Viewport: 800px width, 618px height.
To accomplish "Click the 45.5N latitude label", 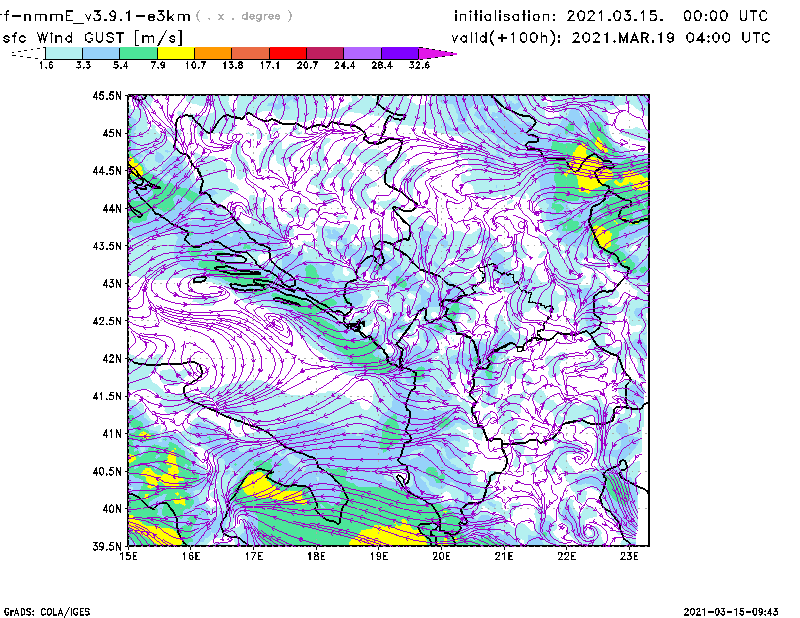I will click(107, 95).
